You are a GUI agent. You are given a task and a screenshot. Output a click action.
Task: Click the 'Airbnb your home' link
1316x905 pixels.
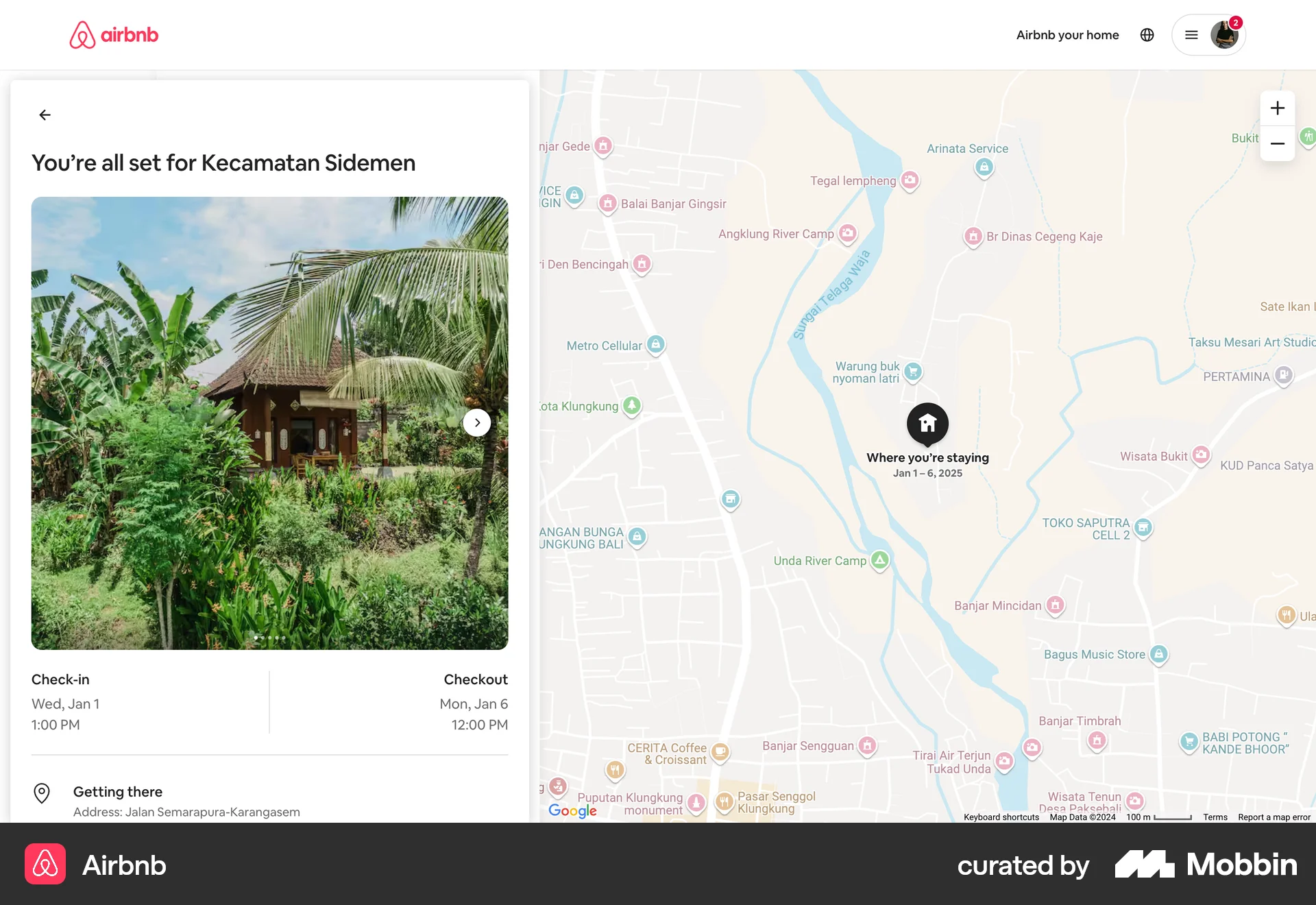pos(1067,34)
